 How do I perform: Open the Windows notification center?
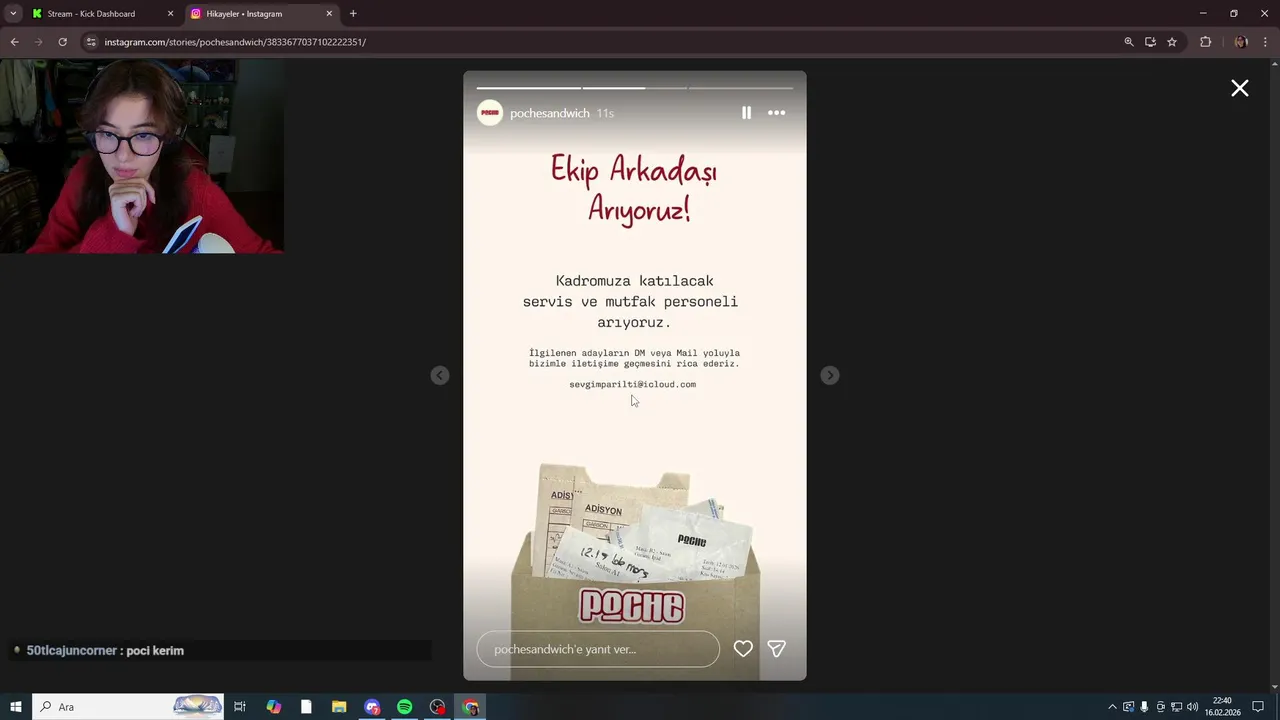(1258, 707)
